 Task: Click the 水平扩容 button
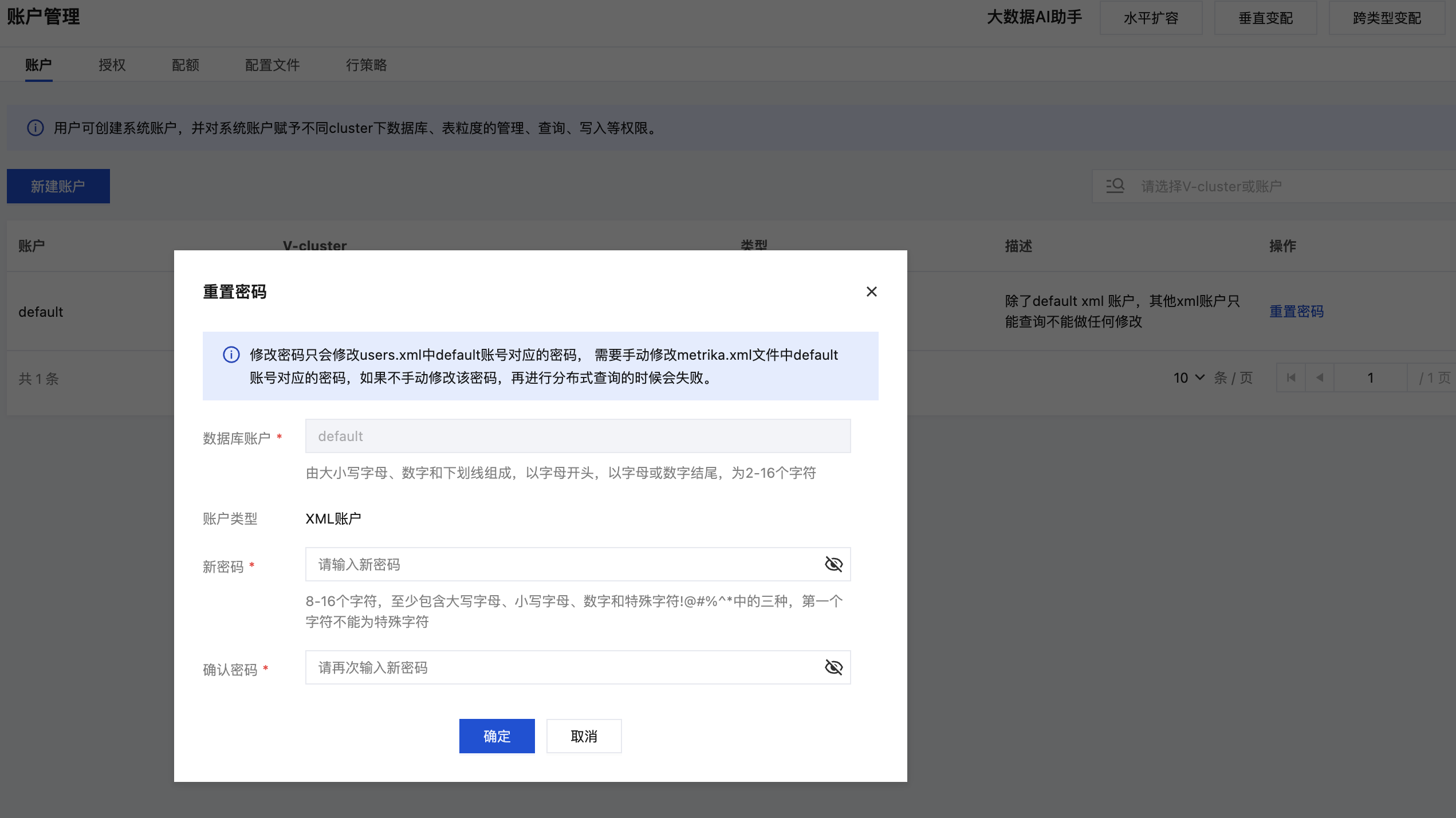point(1150,18)
